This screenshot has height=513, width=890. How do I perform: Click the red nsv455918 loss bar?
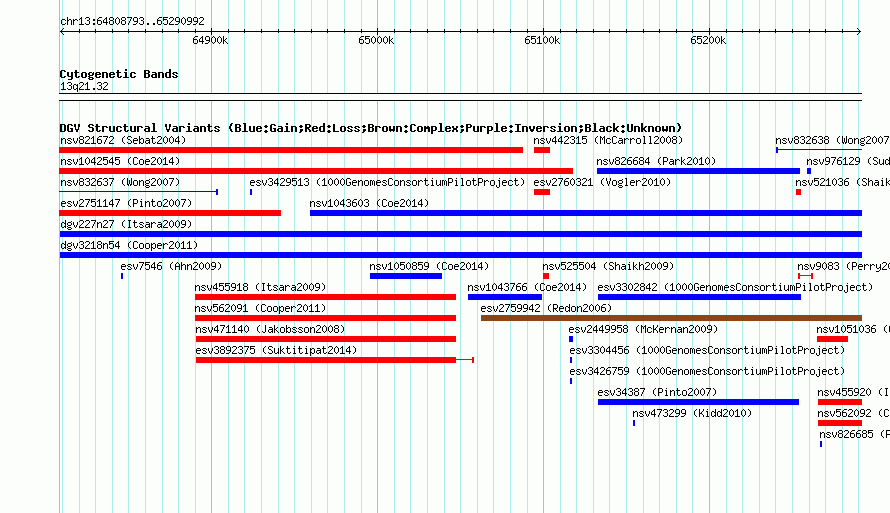(x=325, y=297)
